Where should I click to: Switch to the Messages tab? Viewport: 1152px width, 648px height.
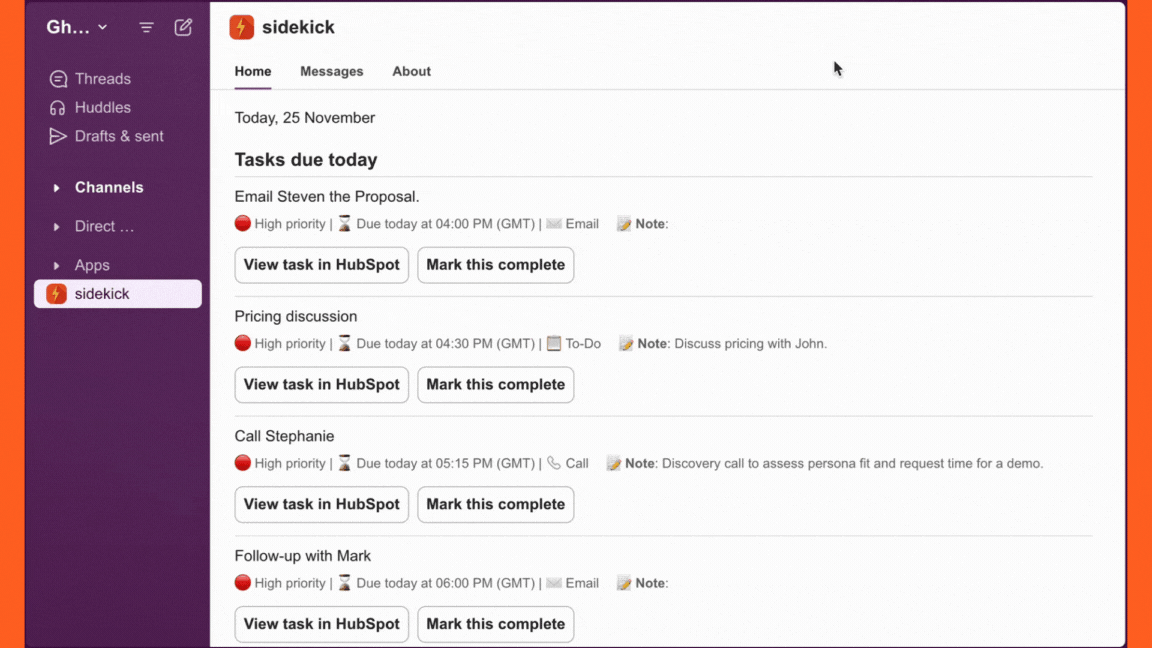click(331, 72)
